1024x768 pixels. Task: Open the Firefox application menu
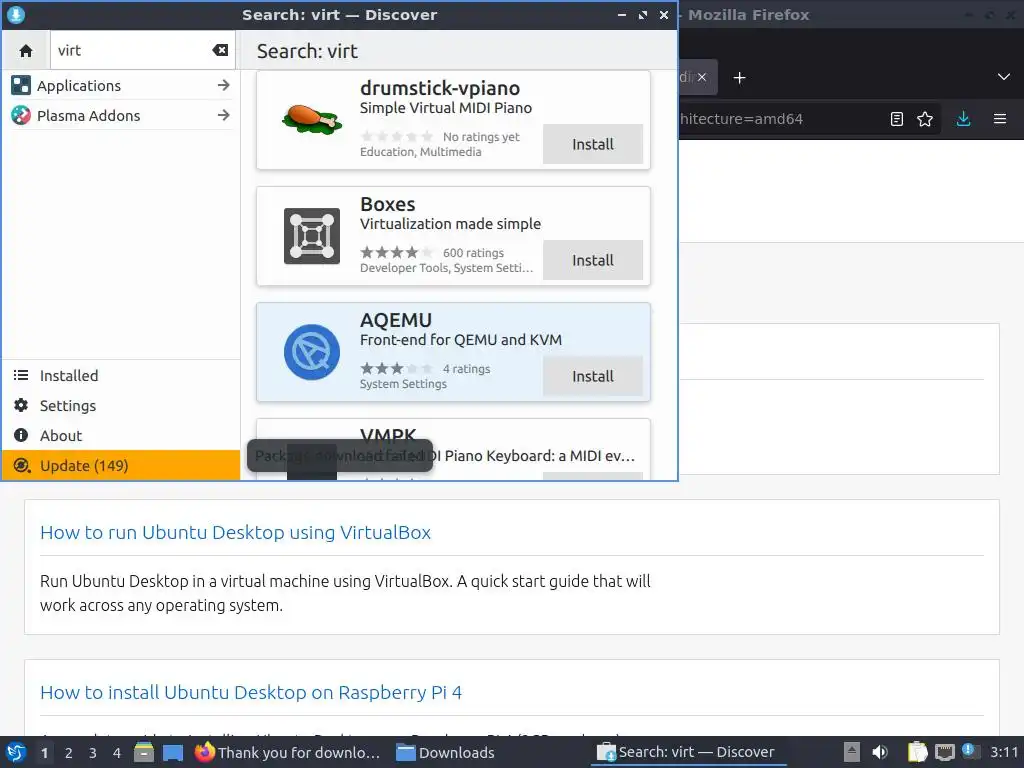(1000, 119)
